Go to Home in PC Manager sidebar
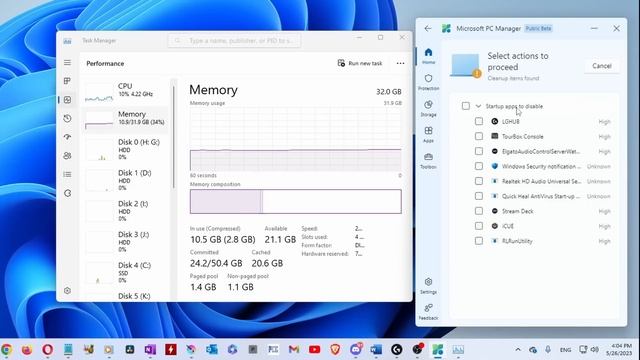 click(x=428, y=56)
